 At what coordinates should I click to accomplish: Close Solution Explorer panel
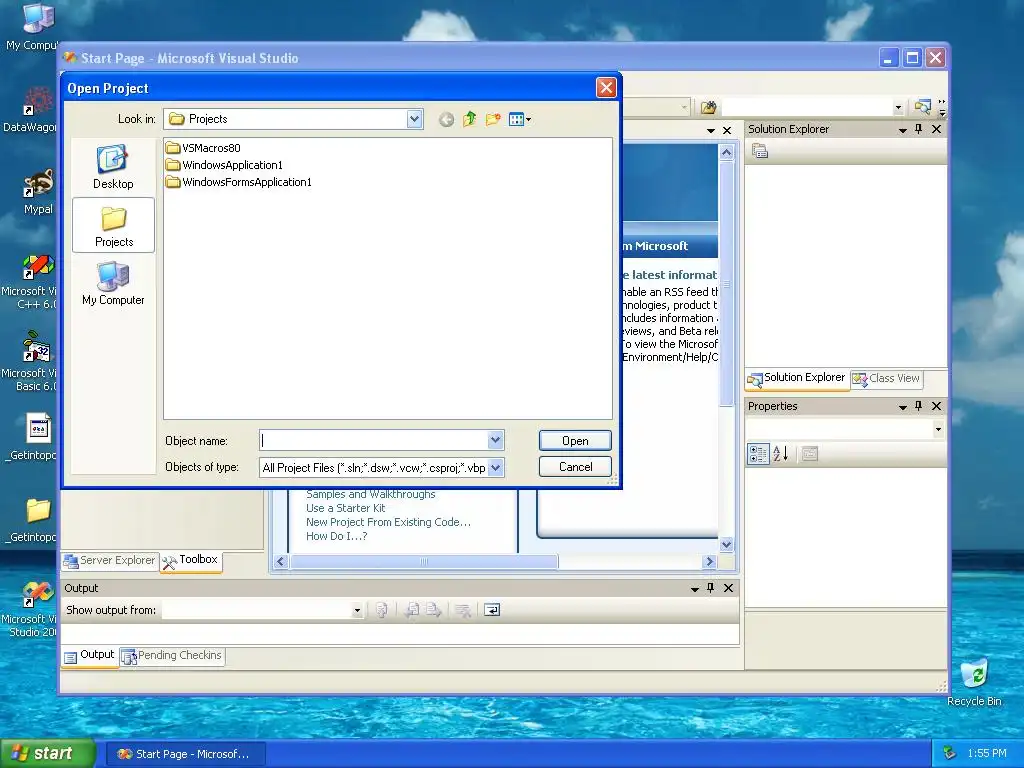936,129
